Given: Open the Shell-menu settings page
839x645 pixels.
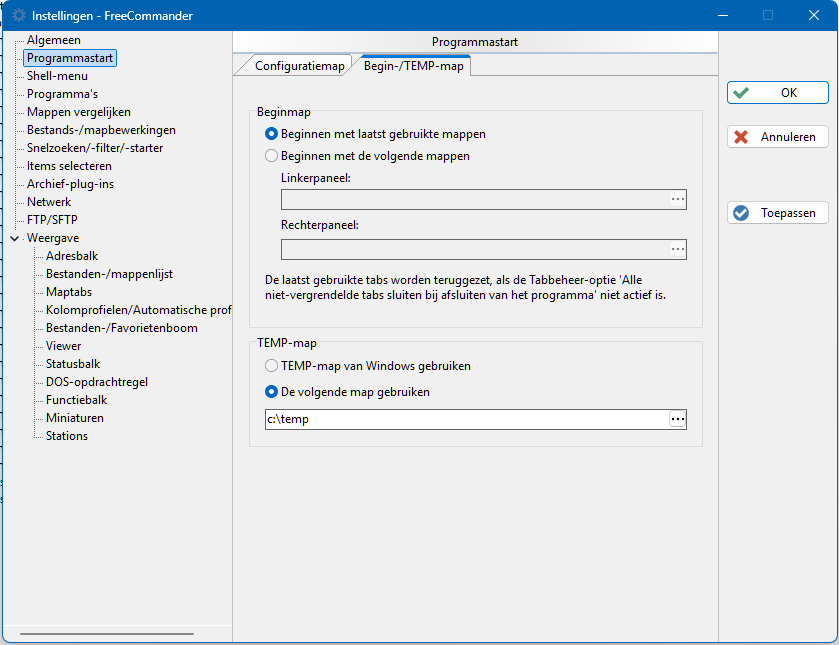Looking at the screenshot, I should (57, 76).
